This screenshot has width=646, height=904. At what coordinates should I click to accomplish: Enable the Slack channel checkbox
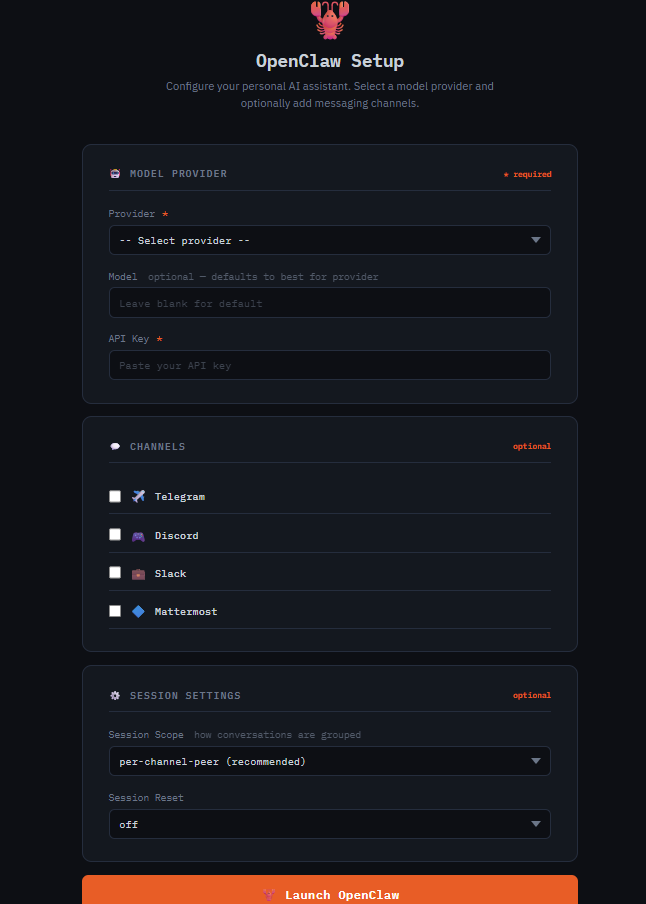click(115, 572)
